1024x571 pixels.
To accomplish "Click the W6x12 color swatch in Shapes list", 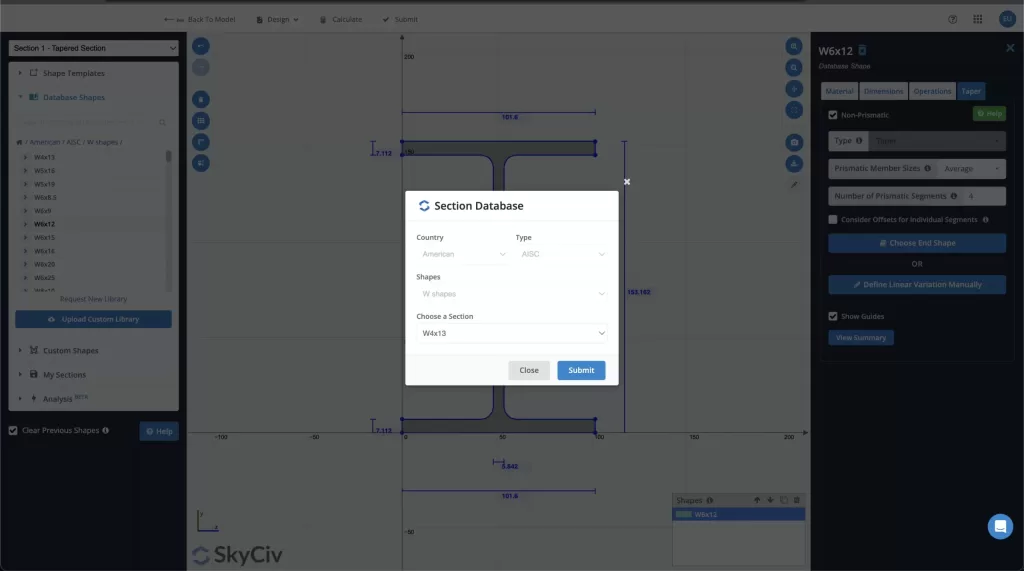I will click(x=684, y=515).
